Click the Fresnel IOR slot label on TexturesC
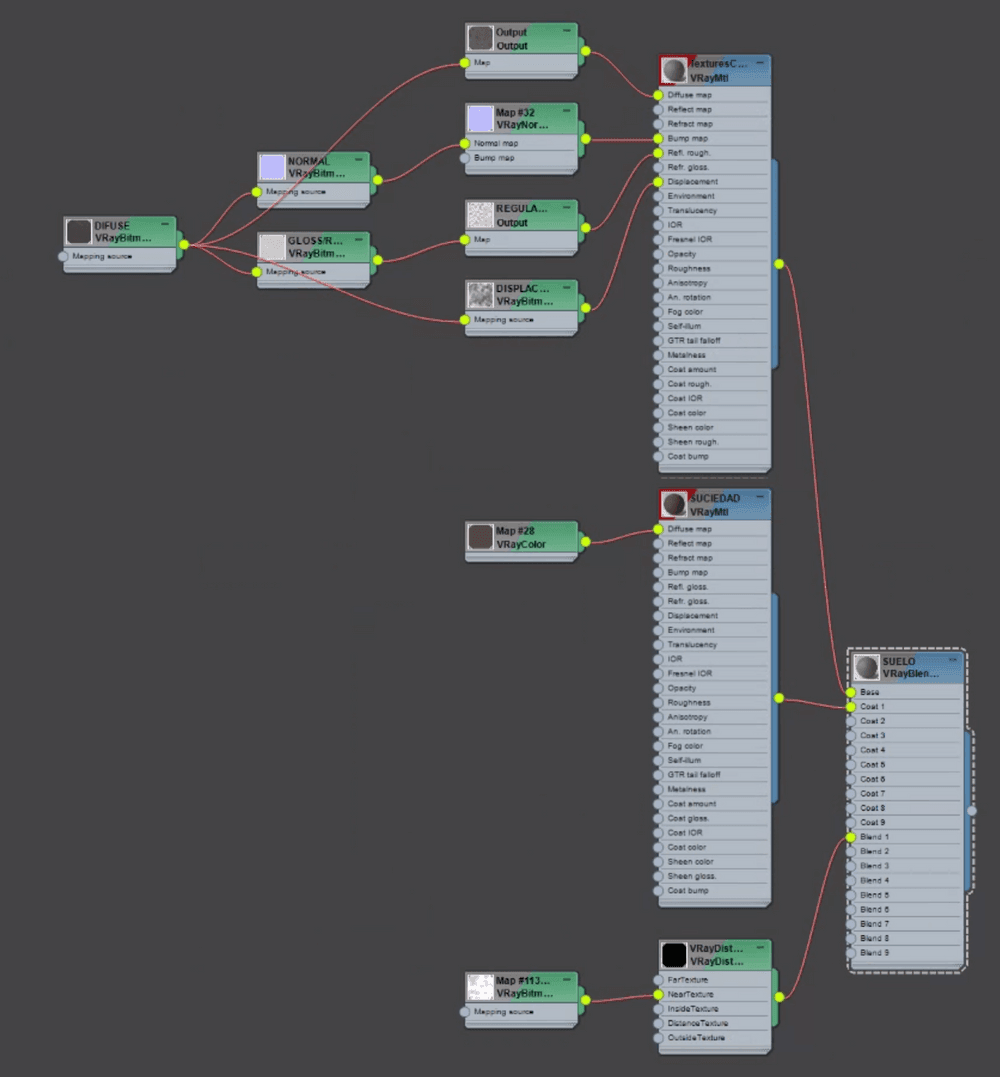The image size is (1000, 1077). 690,240
